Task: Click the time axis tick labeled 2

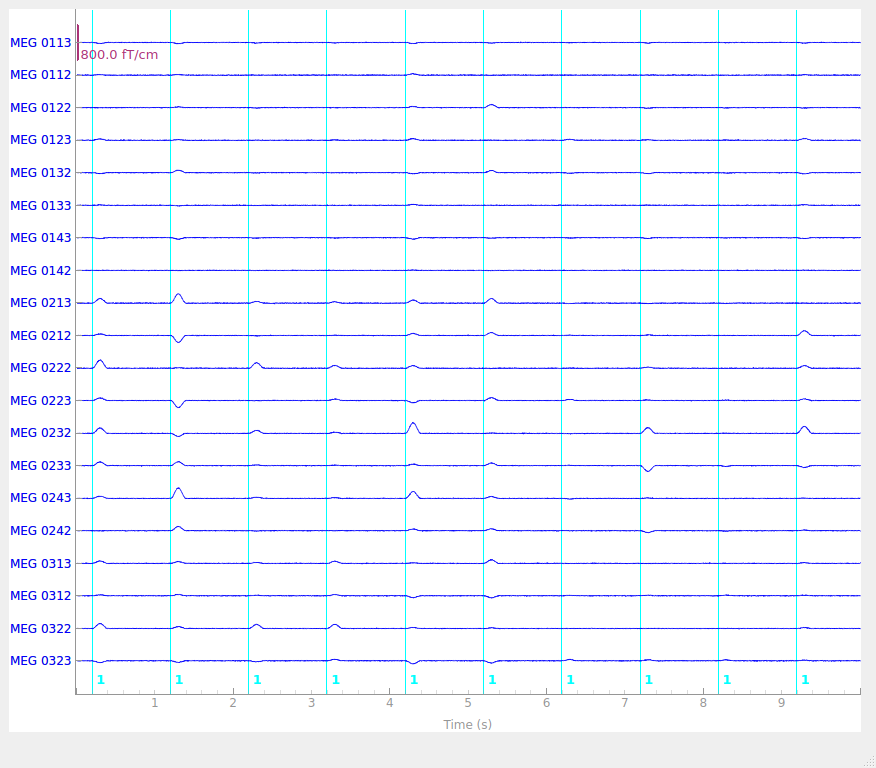Action: tap(233, 703)
